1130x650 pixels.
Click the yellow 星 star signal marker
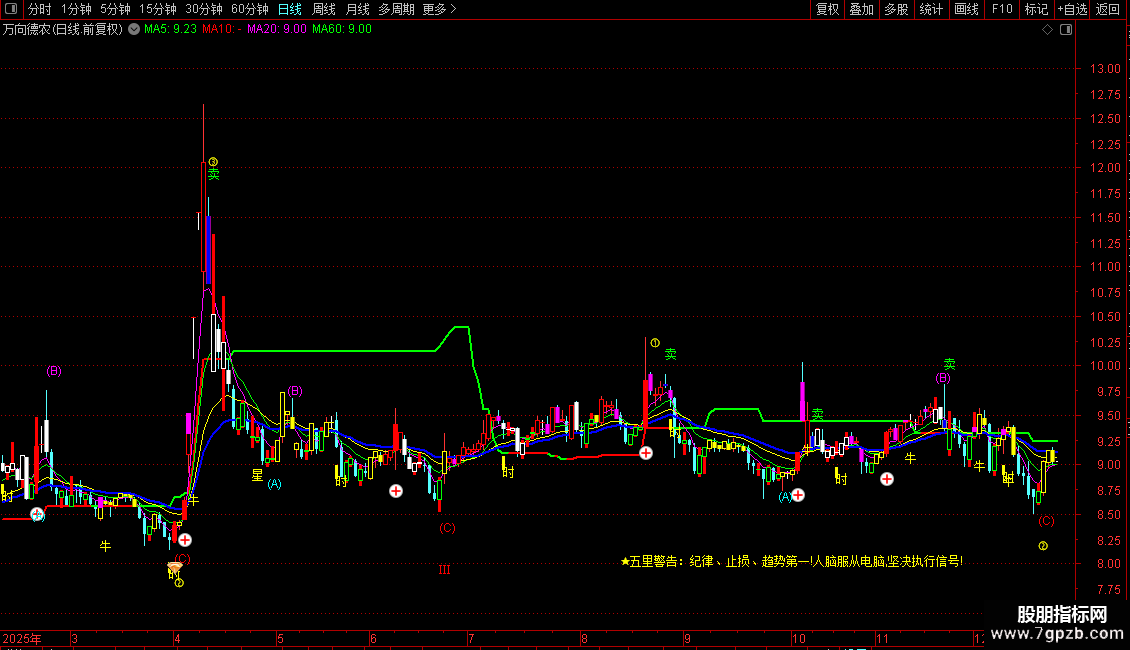[257, 475]
